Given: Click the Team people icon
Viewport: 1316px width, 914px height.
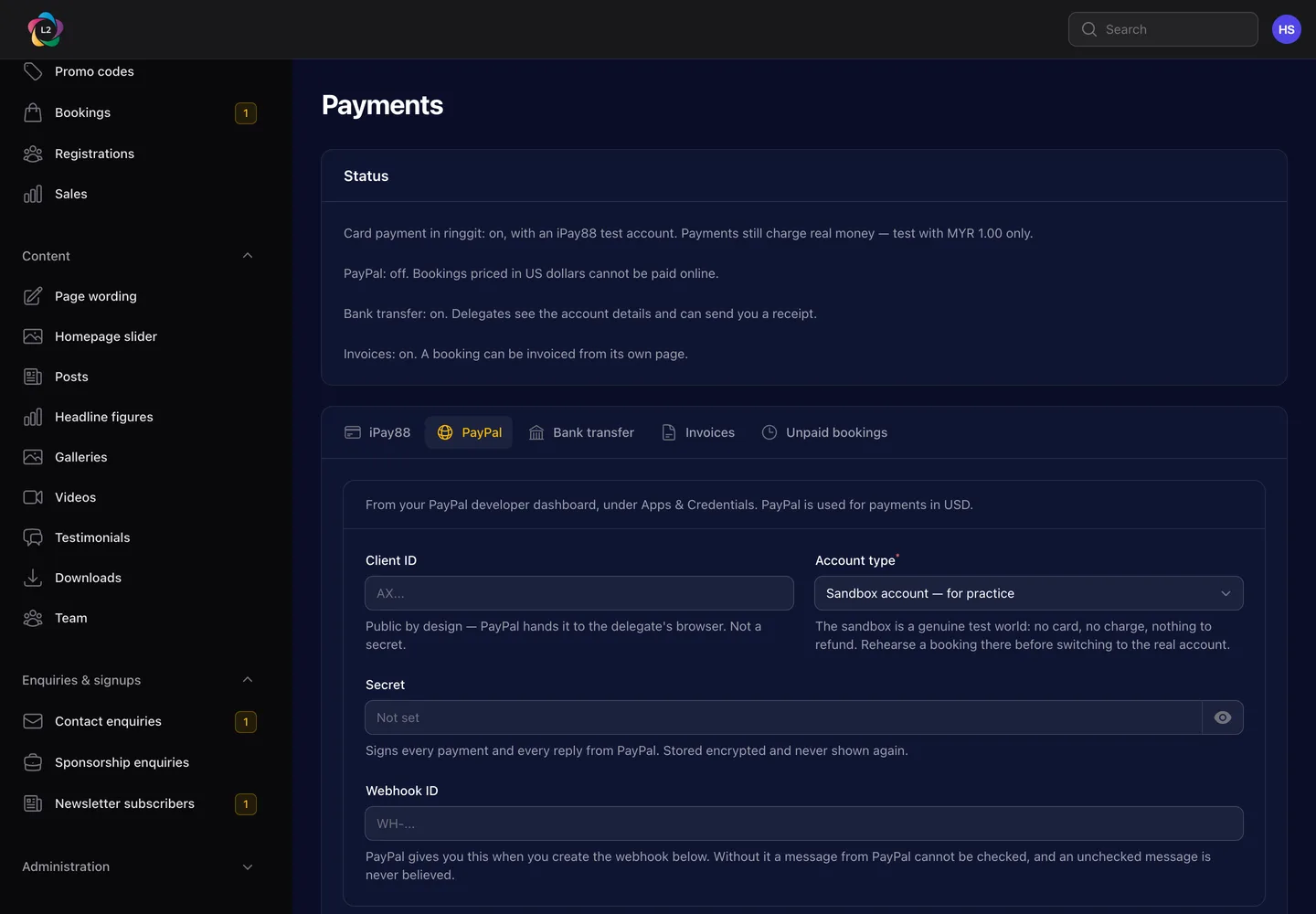Looking at the screenshot, I should [33, 618].
